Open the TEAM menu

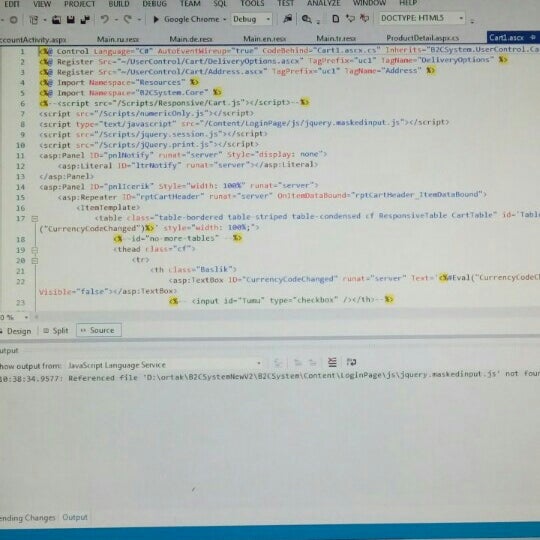[190, 4]
